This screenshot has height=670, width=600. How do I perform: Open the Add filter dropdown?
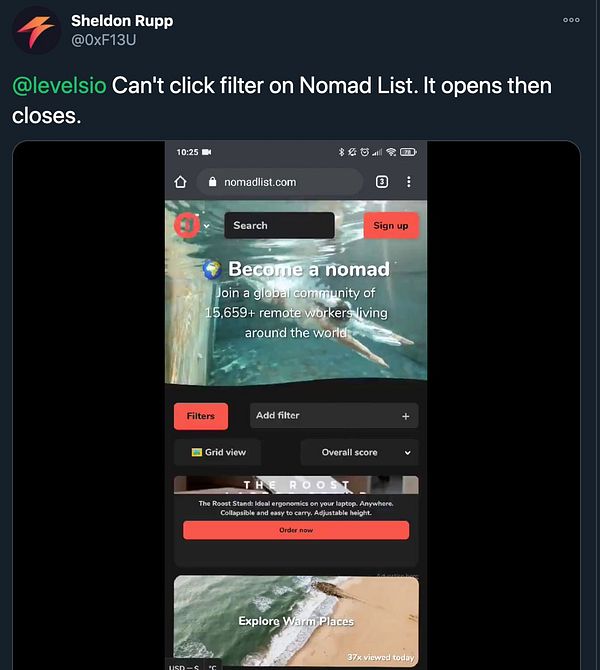point(334,415)
